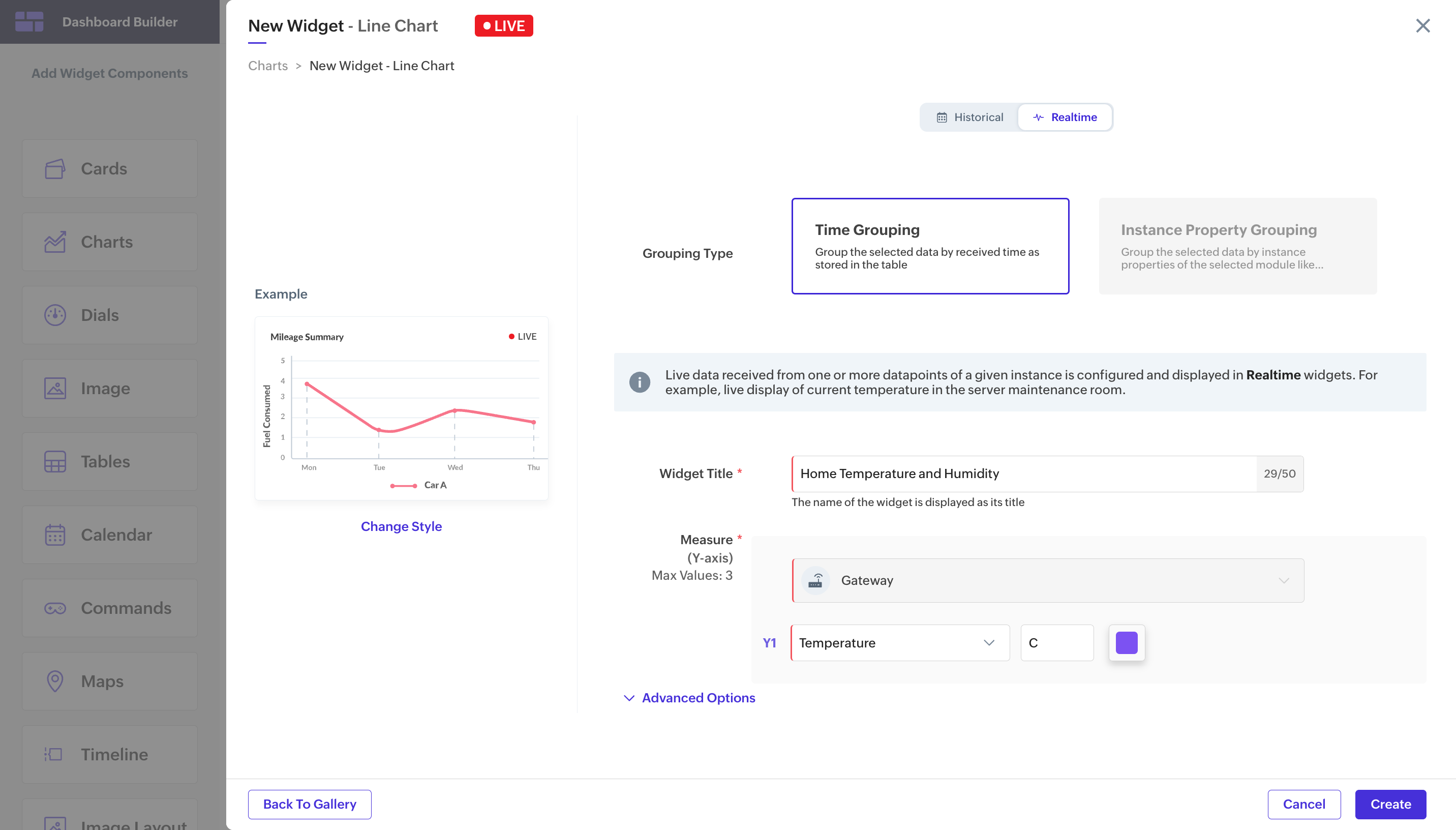Click the info icon in Realtime notice

[639, 382]
